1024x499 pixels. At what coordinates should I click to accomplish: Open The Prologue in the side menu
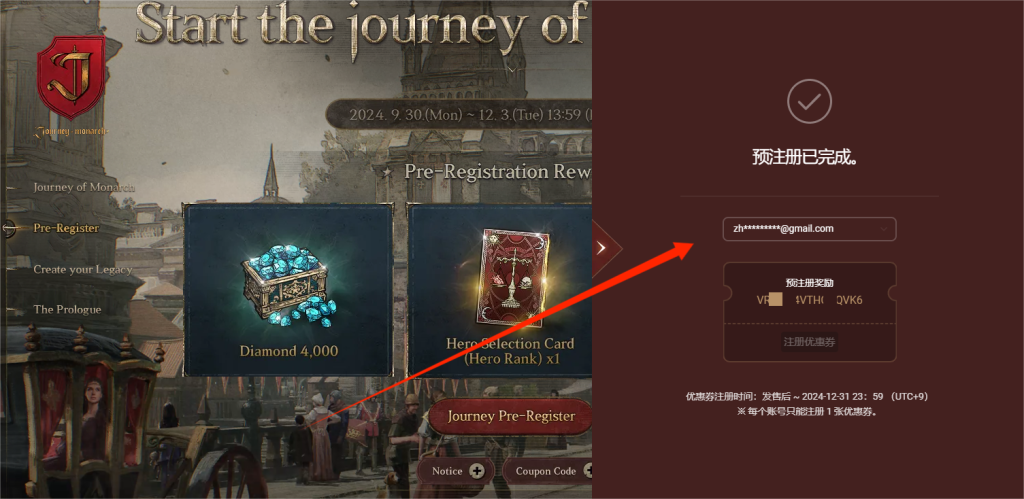(67, 310)
